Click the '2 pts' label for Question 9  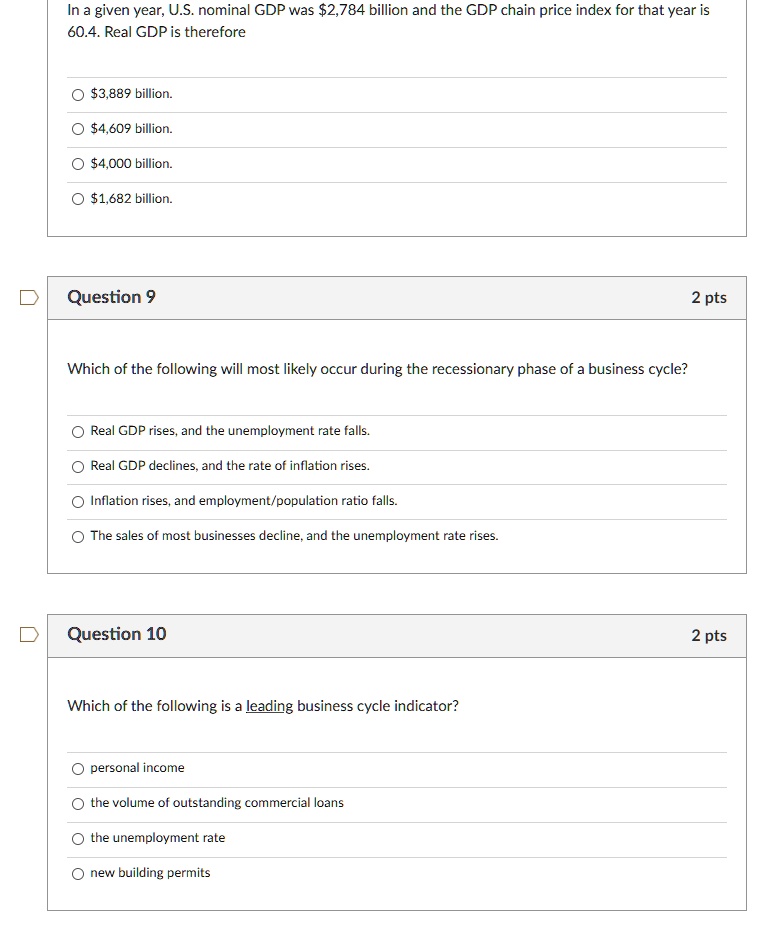(x=708, y=298)
